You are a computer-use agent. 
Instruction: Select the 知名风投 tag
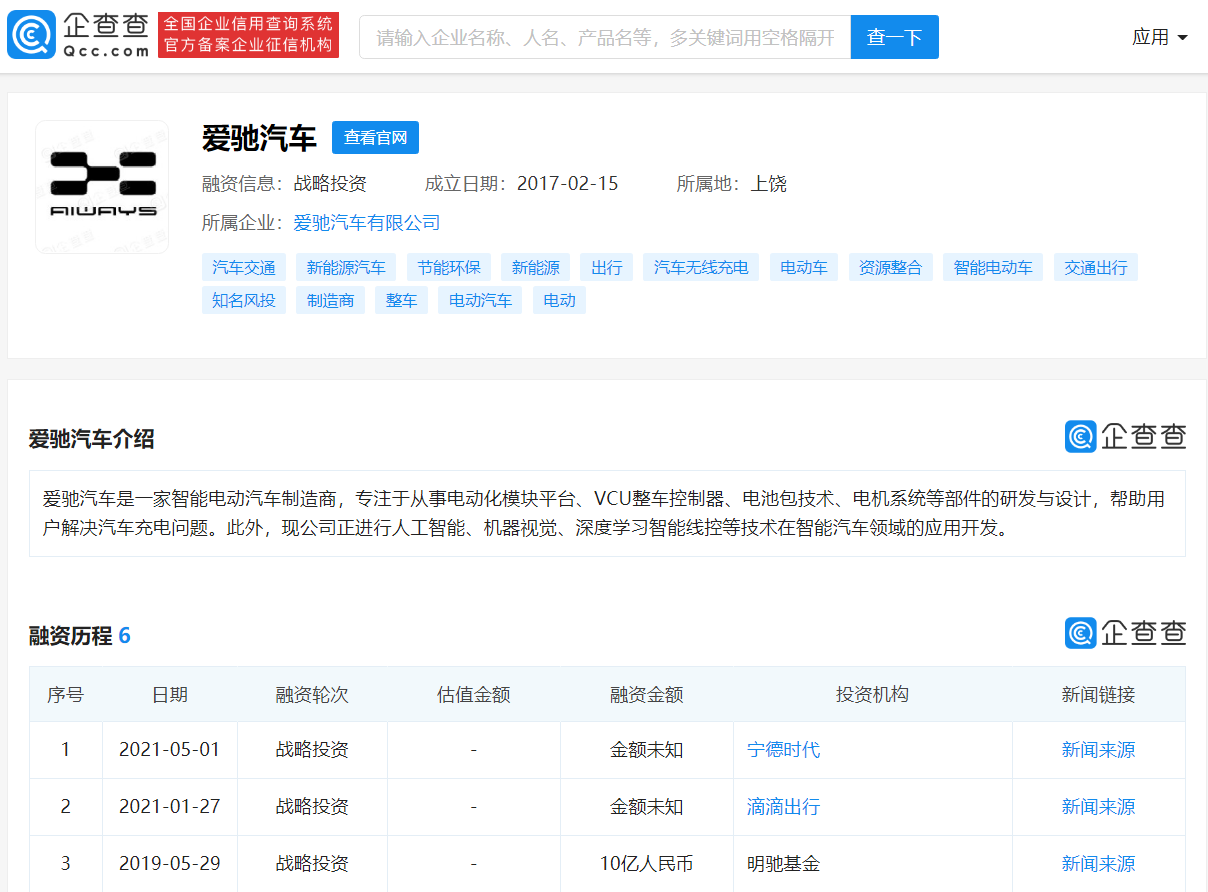[244, 300]
